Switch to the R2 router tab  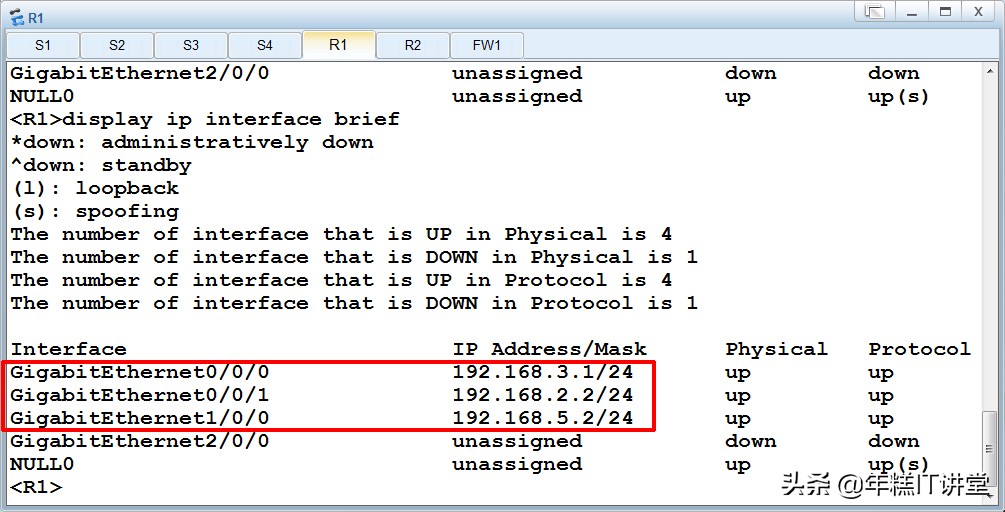click(413, 45)
